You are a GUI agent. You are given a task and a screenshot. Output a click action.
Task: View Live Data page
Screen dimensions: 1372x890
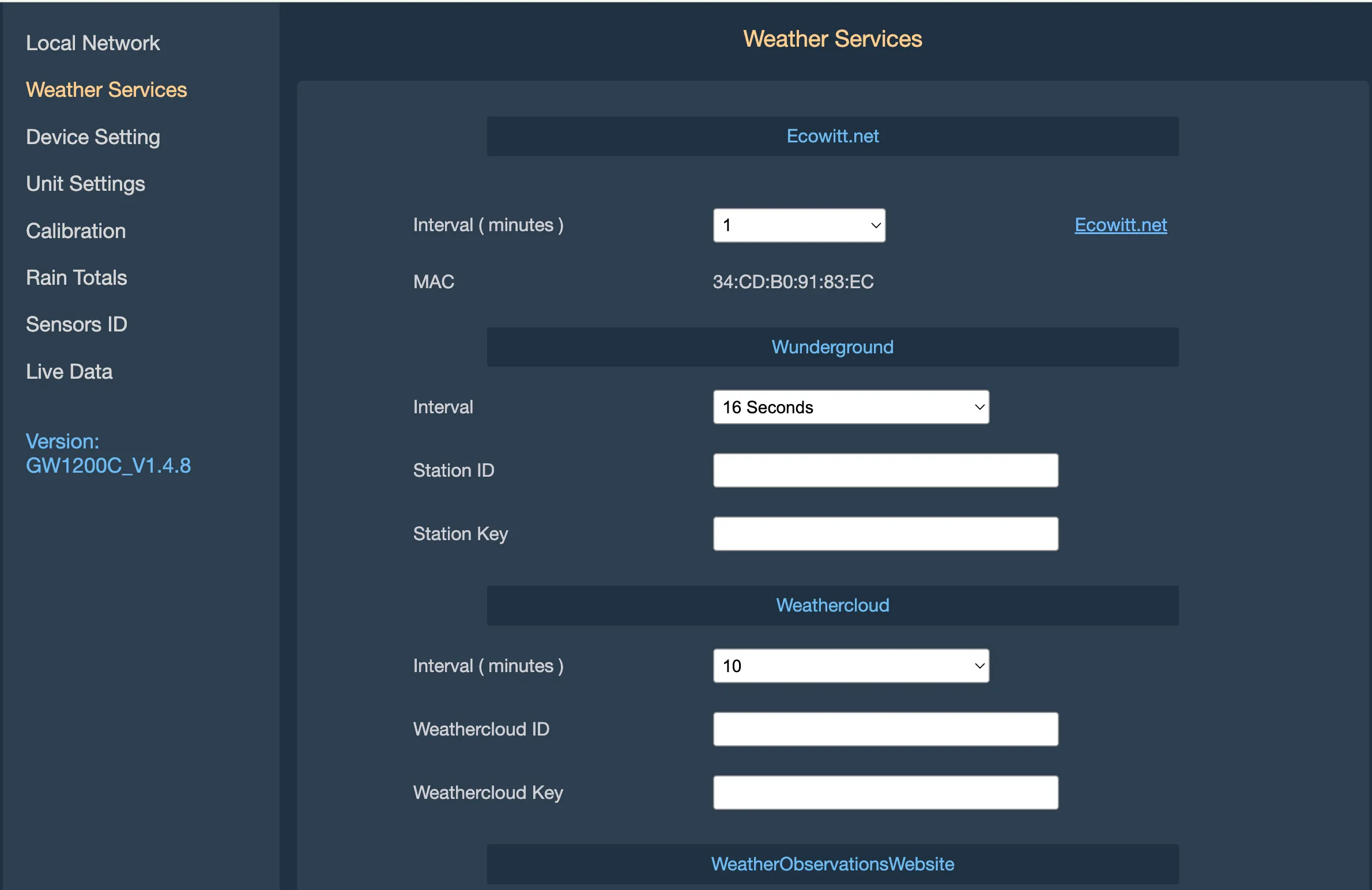(69, 372)
